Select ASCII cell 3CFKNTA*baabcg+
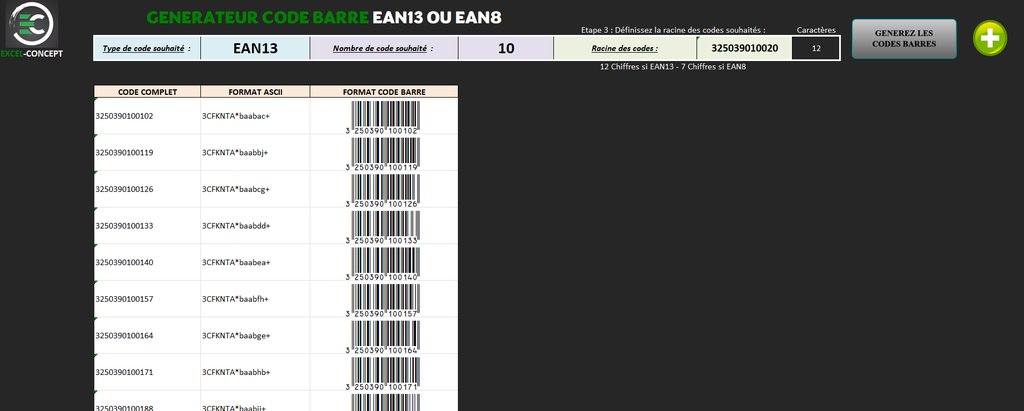Image resolution: width=1024 pixels, height=411 pixels. click(255, 189)
